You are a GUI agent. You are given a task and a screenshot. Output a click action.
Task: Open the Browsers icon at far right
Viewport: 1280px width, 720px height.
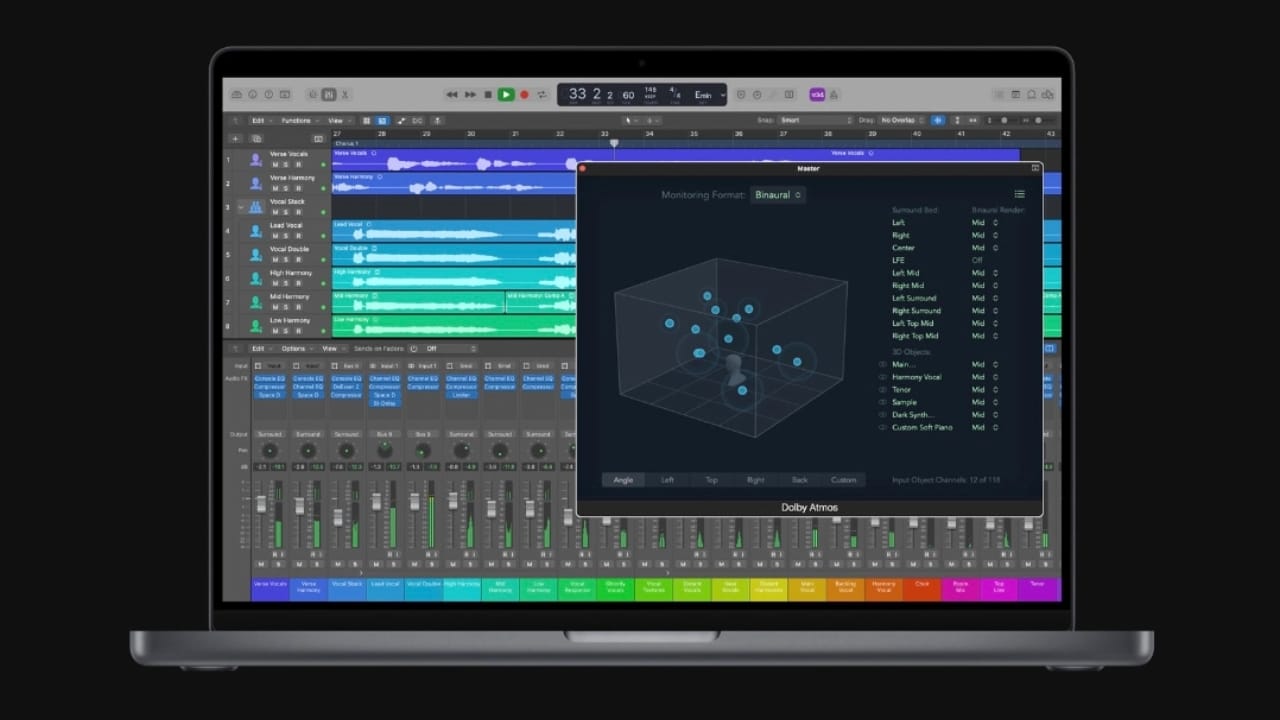pos(1047,94)
